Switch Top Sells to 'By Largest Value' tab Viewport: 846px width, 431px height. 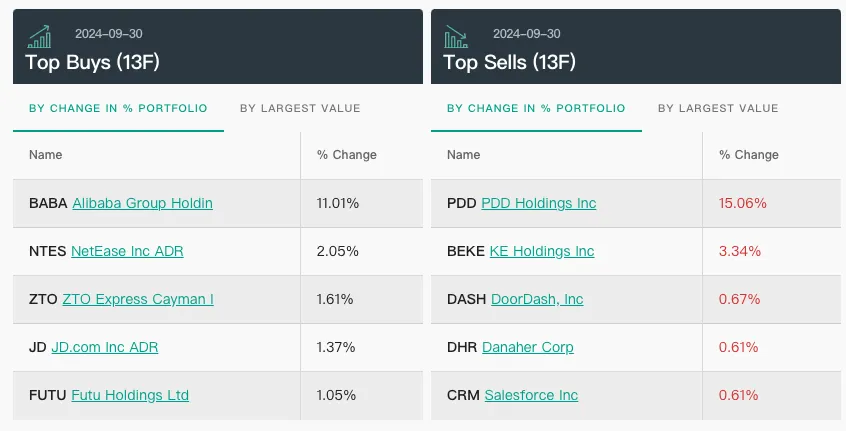coord(718,108)
